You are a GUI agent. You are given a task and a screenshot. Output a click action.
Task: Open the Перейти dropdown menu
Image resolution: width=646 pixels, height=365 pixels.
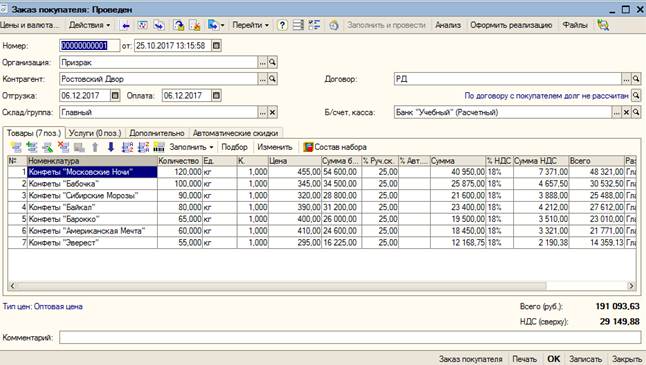click(x=250, y=25)
